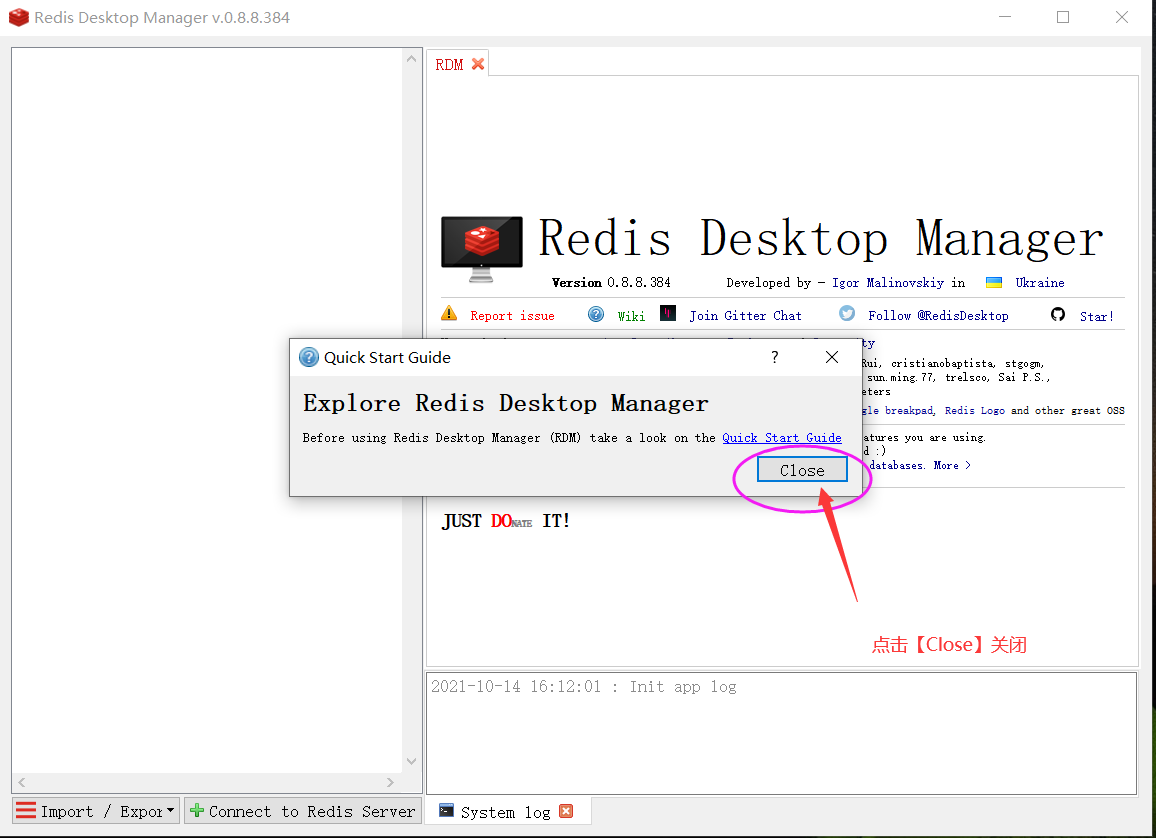
Task: Click Connect to Redis Server button
Action: [303, 811]
